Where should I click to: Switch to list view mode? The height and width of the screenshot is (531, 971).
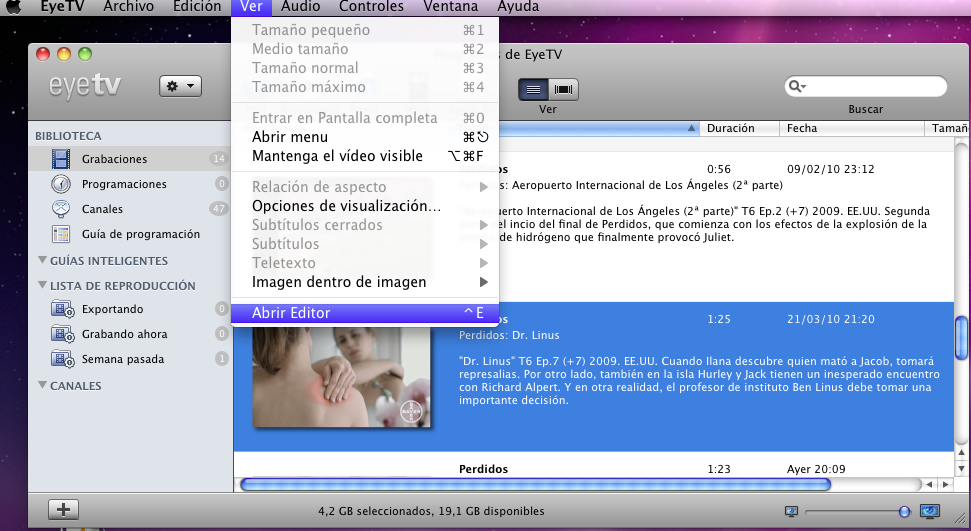point(533,89)
